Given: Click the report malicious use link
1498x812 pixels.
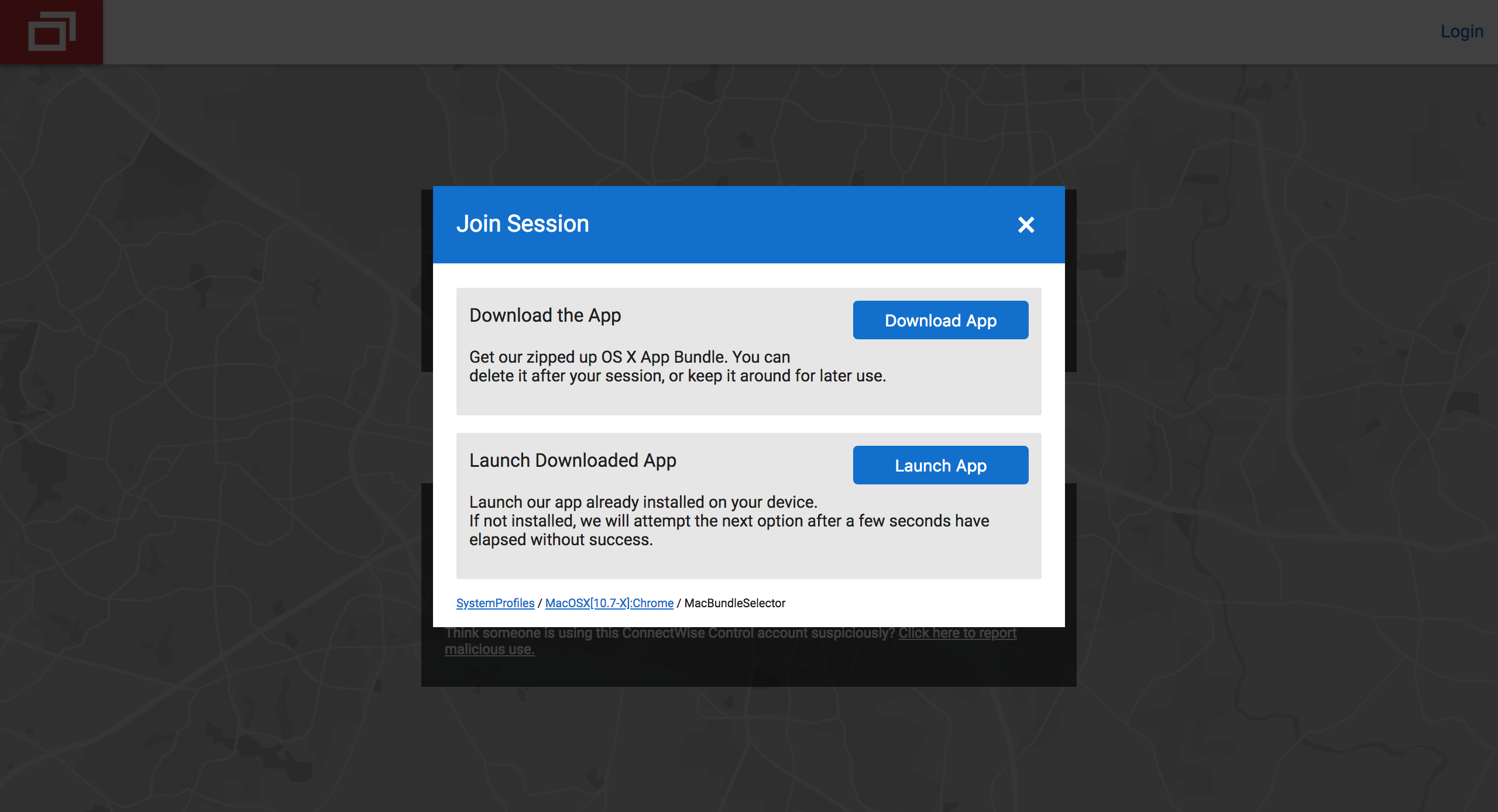Looking at the screenshot, I should (957, 633).
